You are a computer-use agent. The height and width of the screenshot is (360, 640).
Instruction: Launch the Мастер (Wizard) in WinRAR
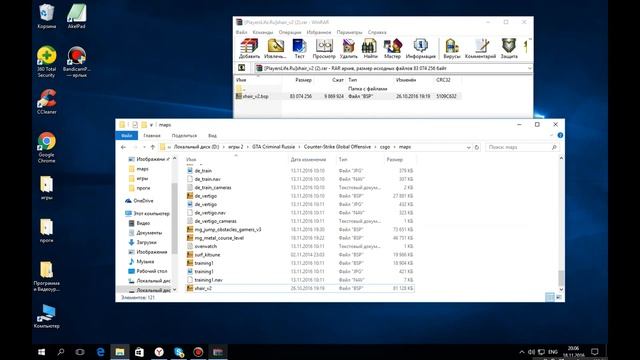click(392, 49)
